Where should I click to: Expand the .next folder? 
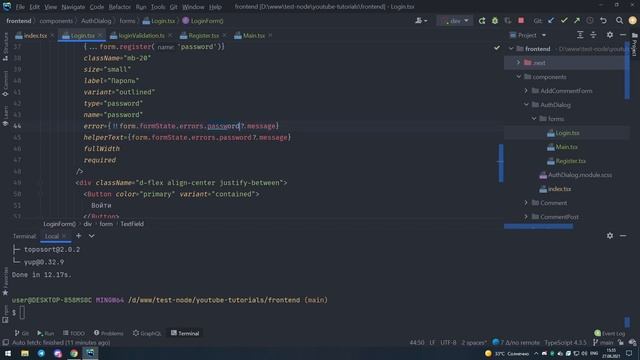(x=518, y=62)
